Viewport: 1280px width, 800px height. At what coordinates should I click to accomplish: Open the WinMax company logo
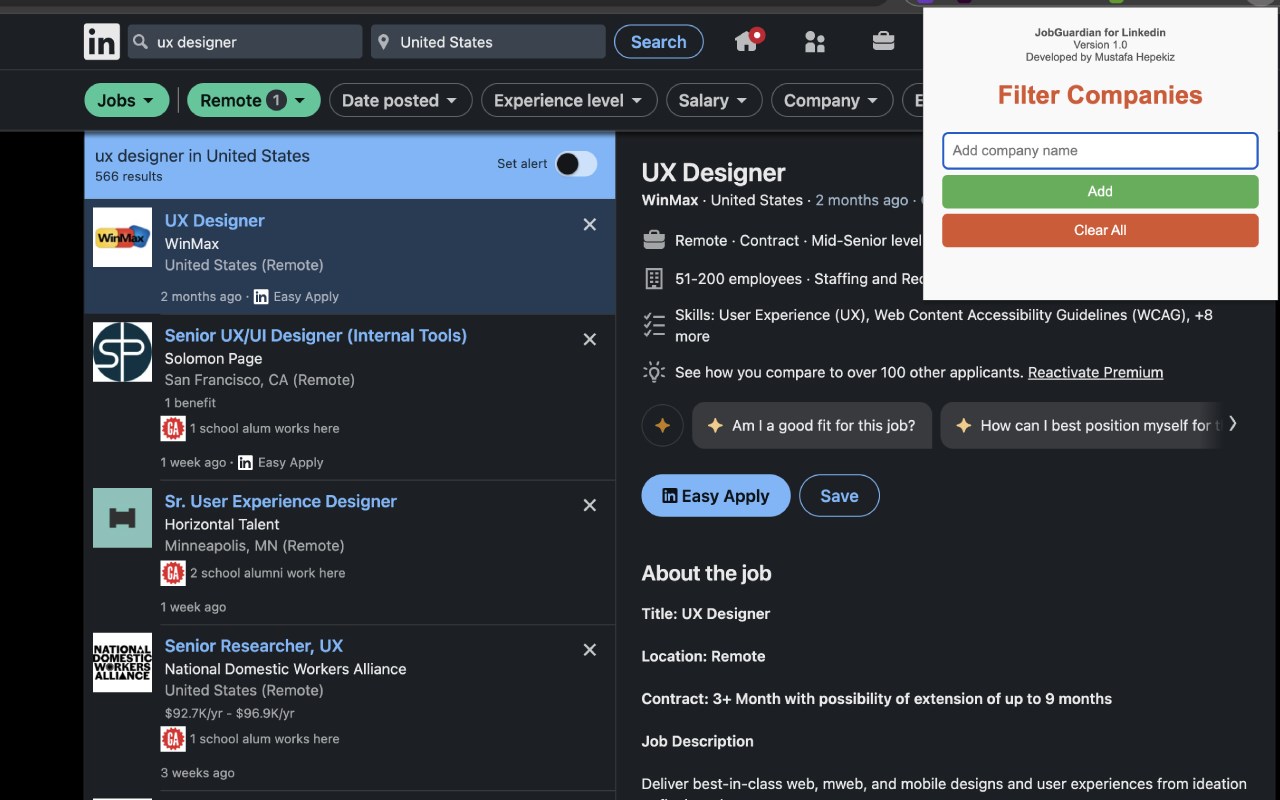[122, 237]
